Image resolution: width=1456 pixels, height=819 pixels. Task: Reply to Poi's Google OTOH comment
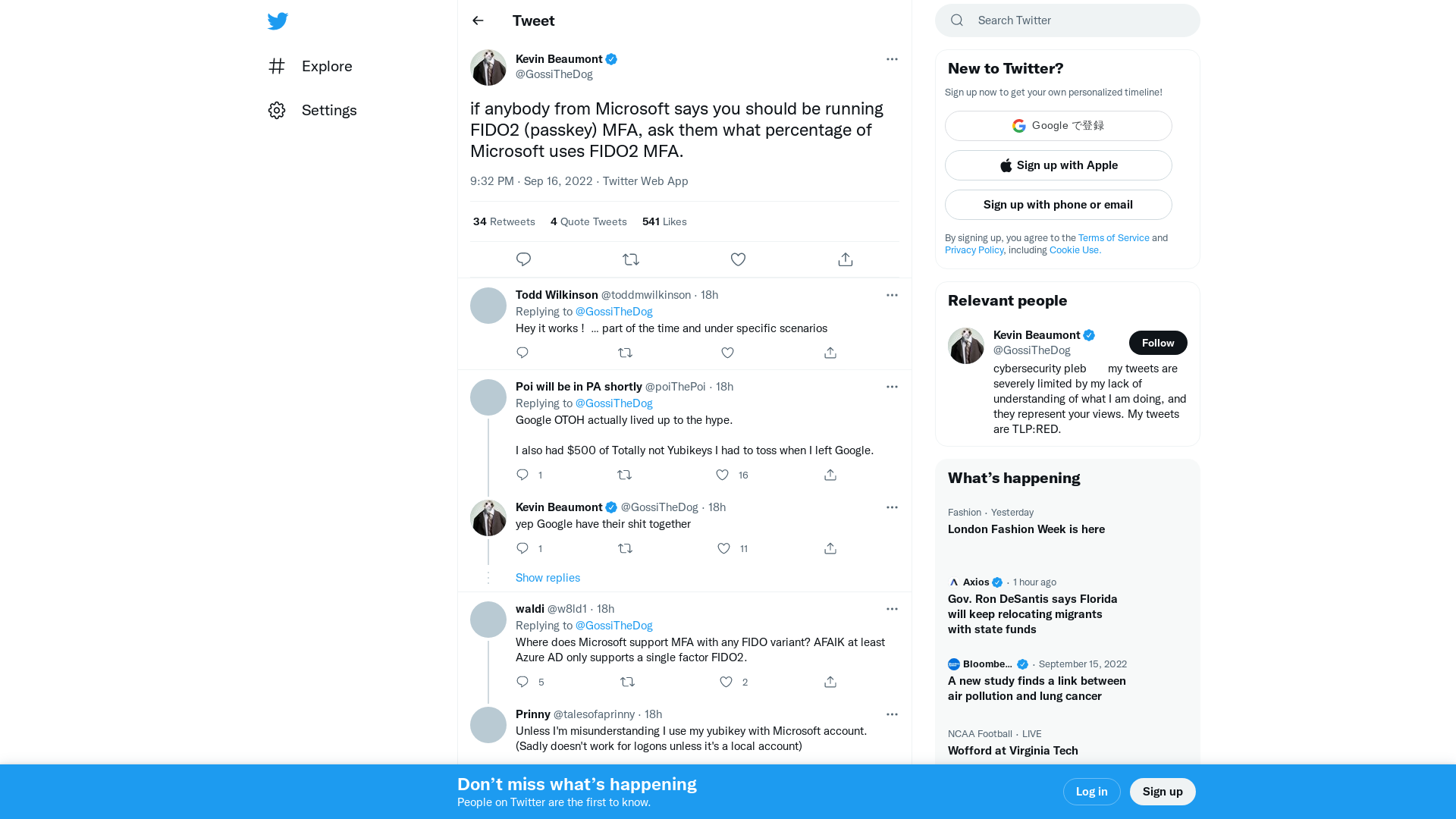click(522, 475)
